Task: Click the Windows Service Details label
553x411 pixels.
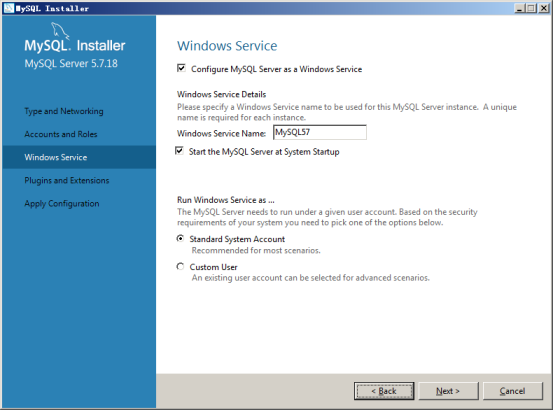Action: click(x=221, y=94)
